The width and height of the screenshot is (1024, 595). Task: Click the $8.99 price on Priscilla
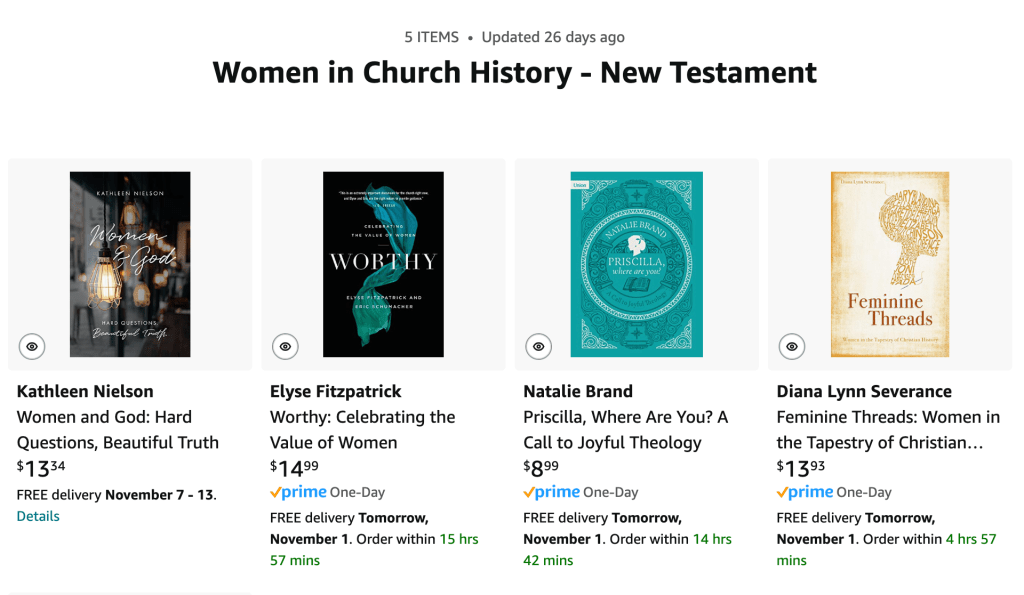point(541,467)
